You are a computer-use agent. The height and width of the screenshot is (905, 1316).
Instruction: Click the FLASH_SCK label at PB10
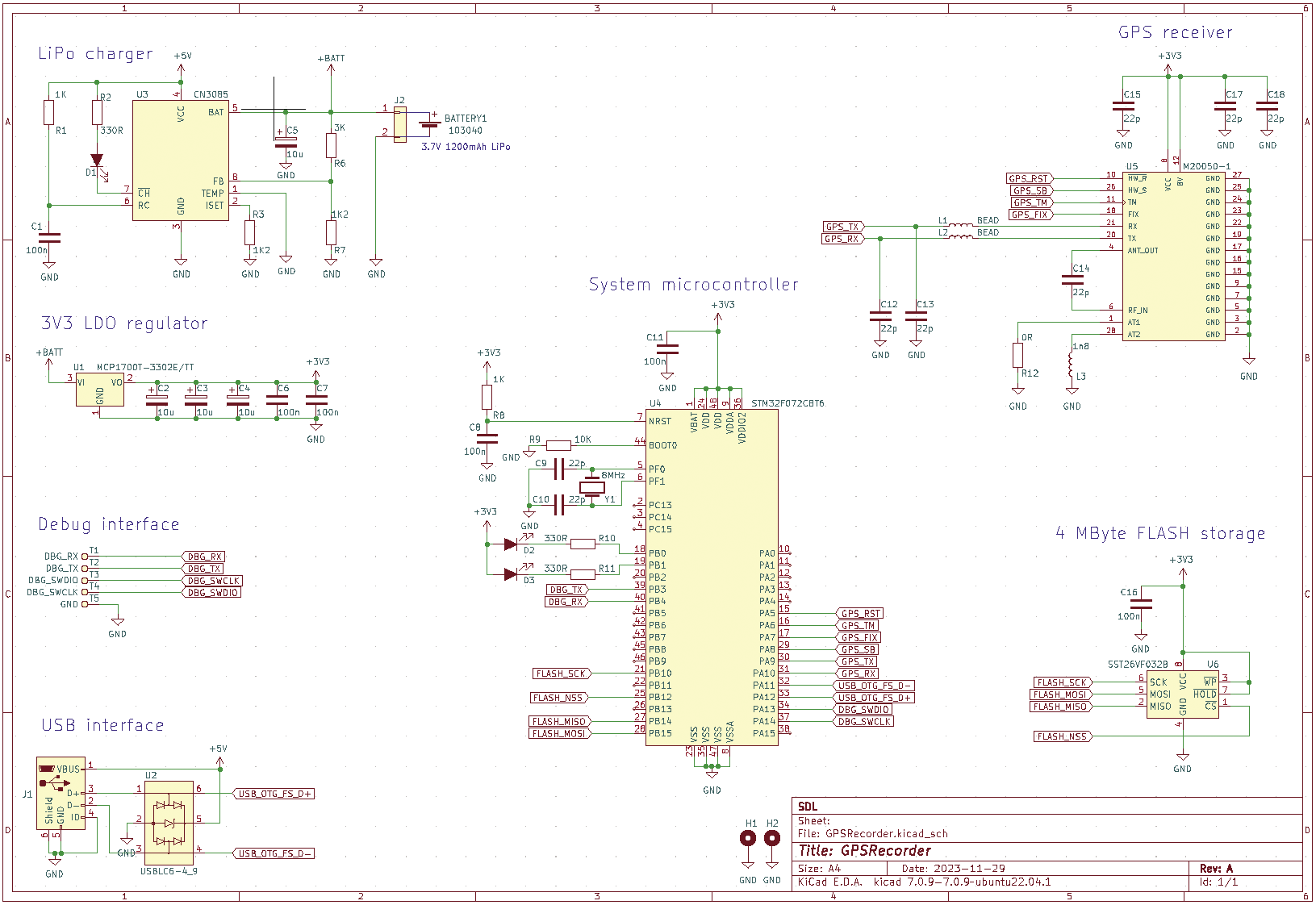562,674
